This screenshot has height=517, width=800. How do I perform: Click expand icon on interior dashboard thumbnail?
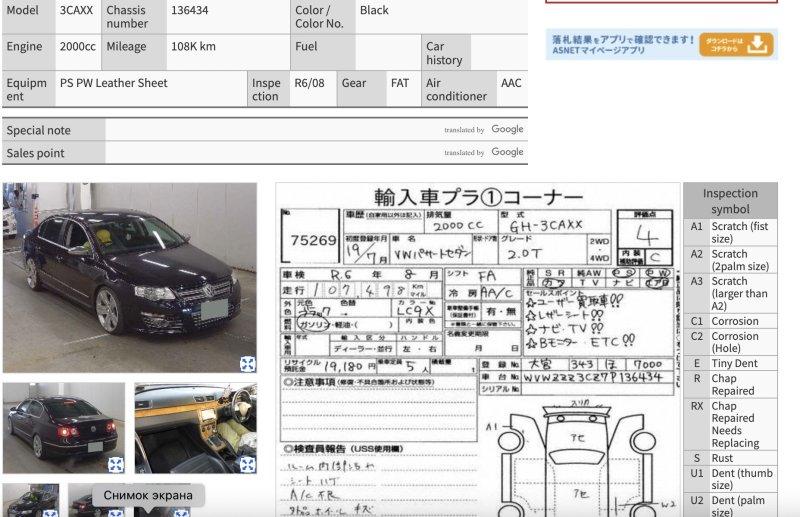(247, 464)
